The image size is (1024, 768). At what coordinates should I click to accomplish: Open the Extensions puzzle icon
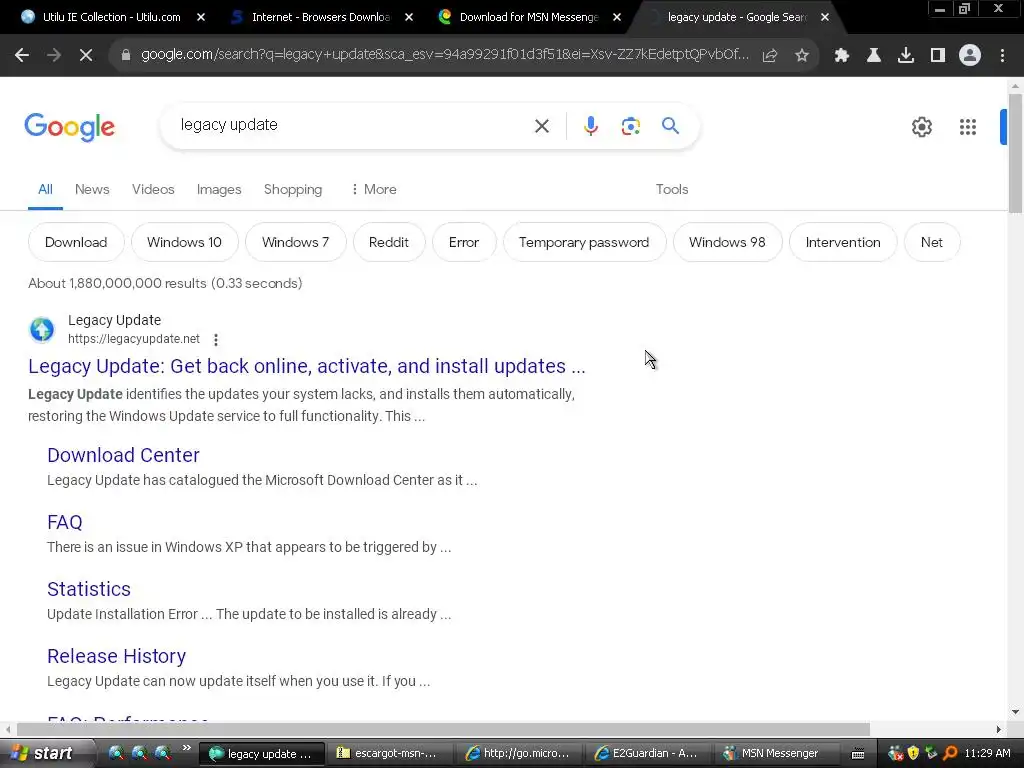pyautogui.click(x=842, y=56)
